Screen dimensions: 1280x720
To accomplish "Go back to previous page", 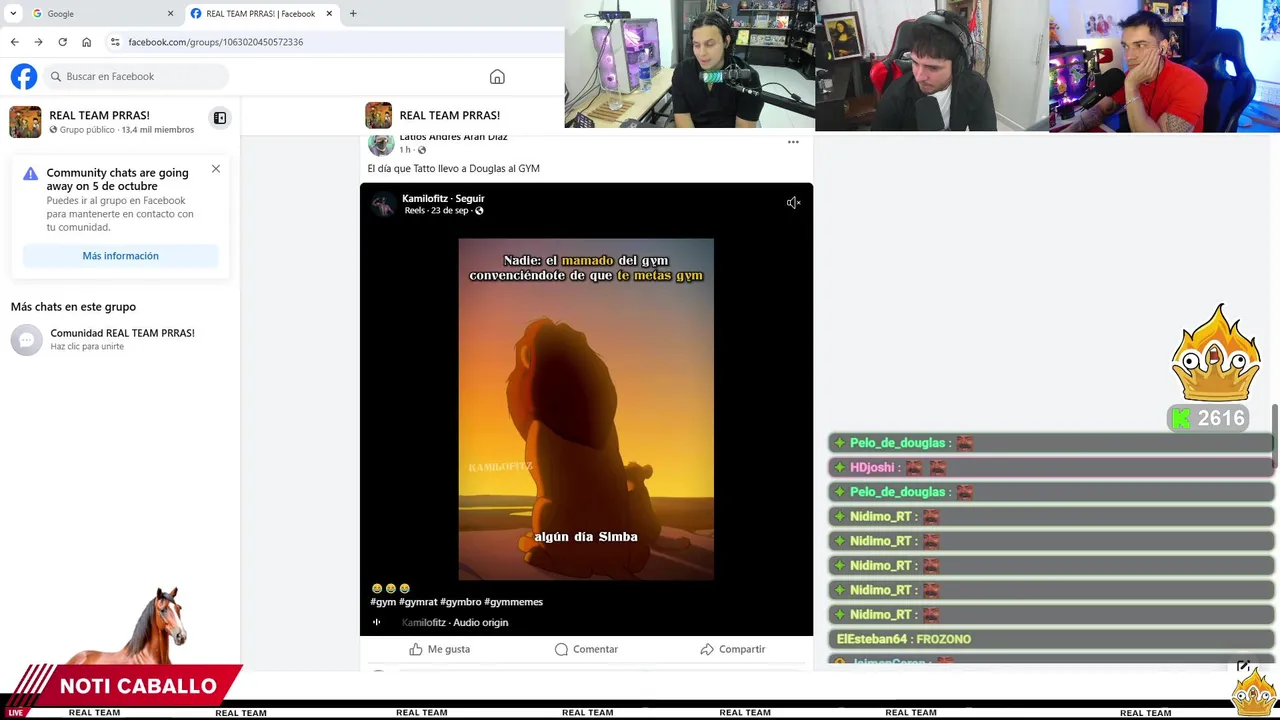I will coord(14,42).
